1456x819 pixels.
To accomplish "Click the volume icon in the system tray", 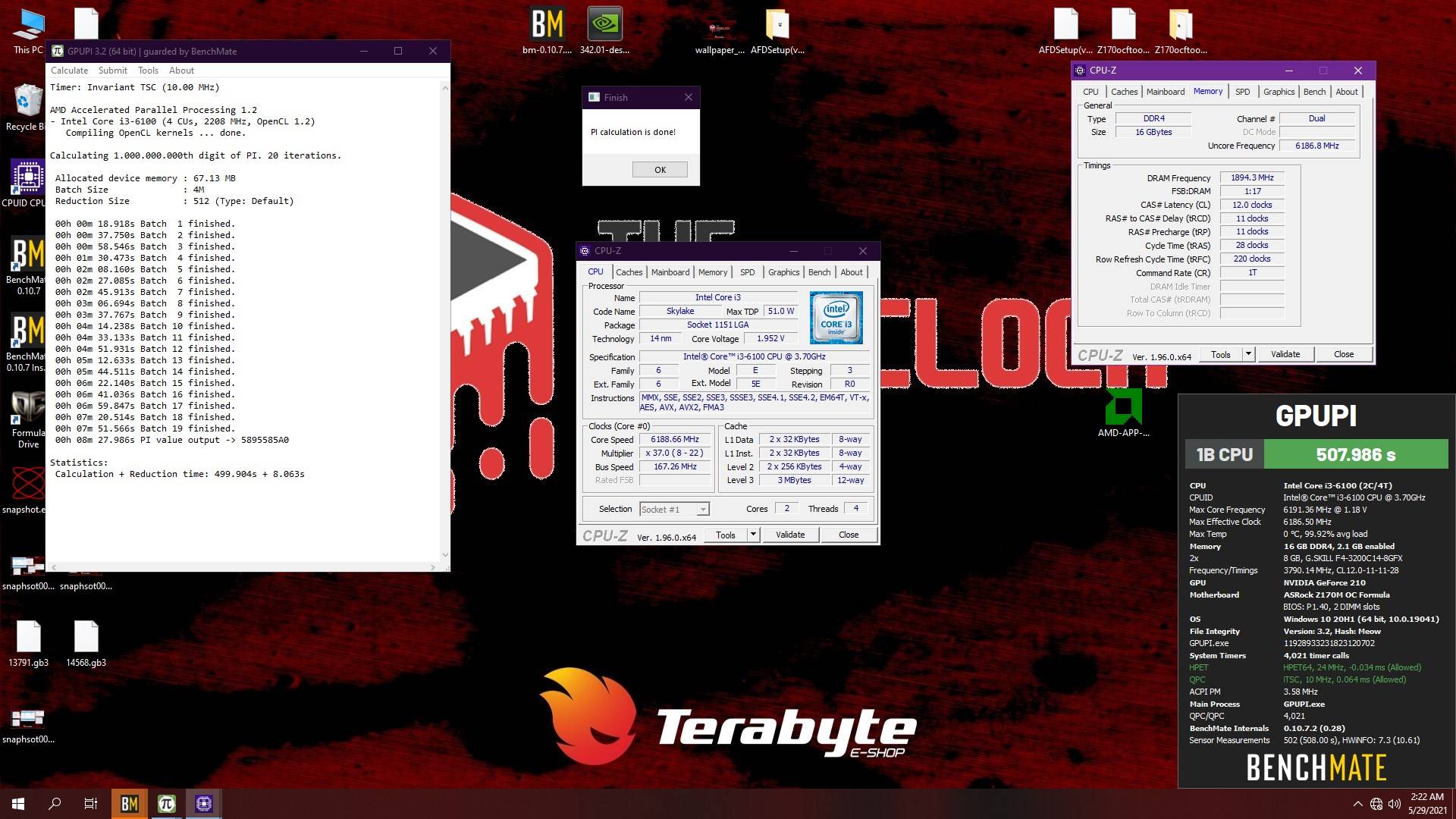I will (1394, 804).
